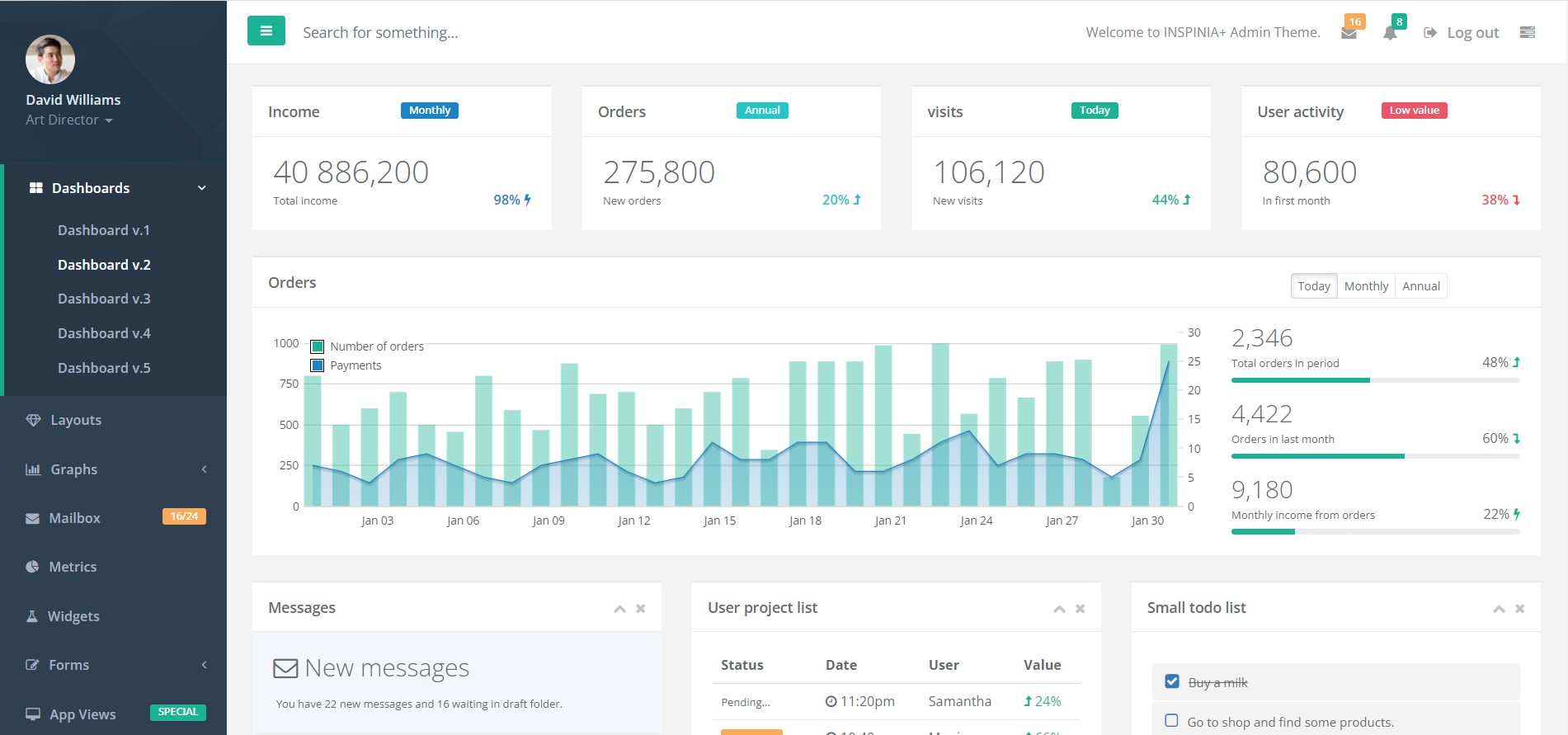Select the Annual button in Orders chart
The height and width of the screenshot is (735, 1568).
pos(1421,286)
